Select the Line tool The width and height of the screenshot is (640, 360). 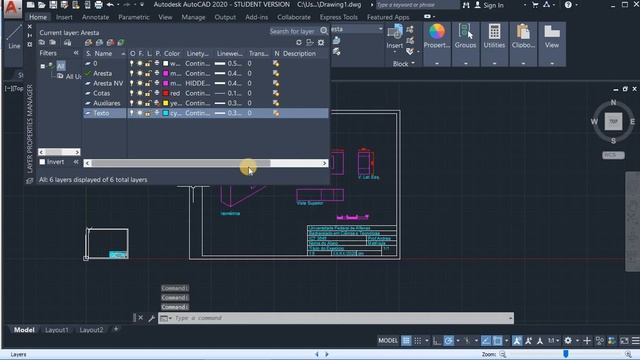(x=14, y=37)
